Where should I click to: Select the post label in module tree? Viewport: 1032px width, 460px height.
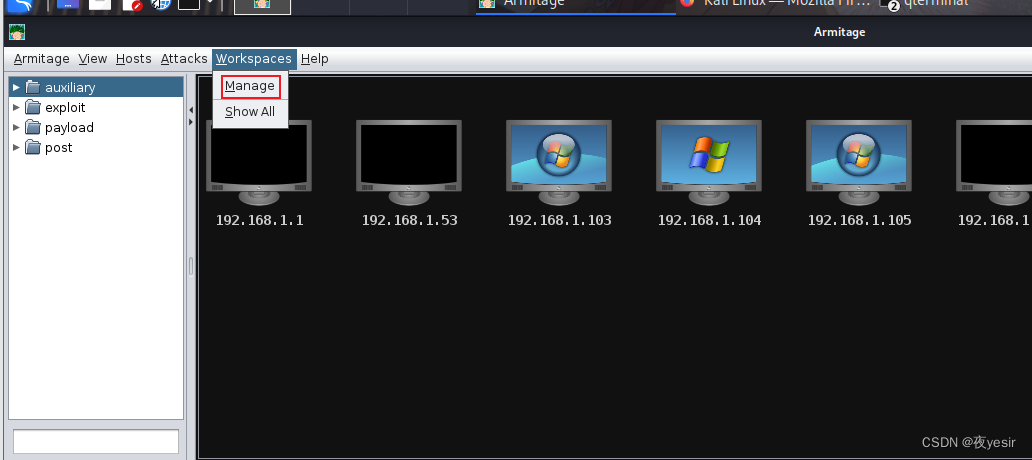click(x=59, y=147)
